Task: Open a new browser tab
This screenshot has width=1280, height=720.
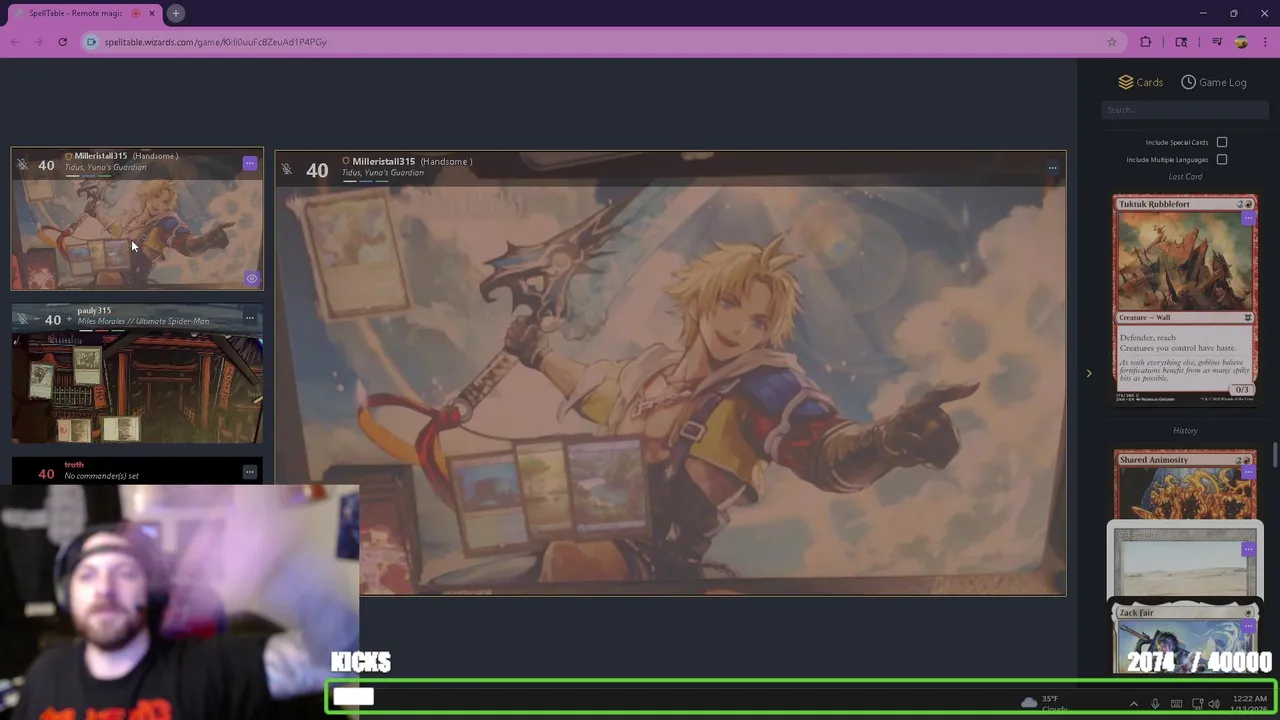Action: [175, 13]
